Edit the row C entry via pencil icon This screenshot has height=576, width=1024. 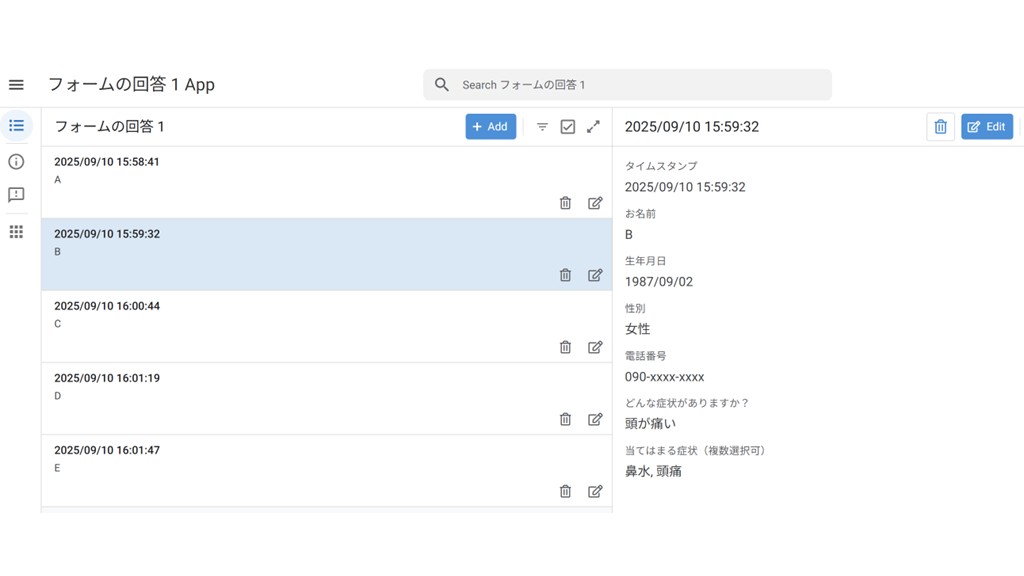pyautogui.click(x=595, y=347)
